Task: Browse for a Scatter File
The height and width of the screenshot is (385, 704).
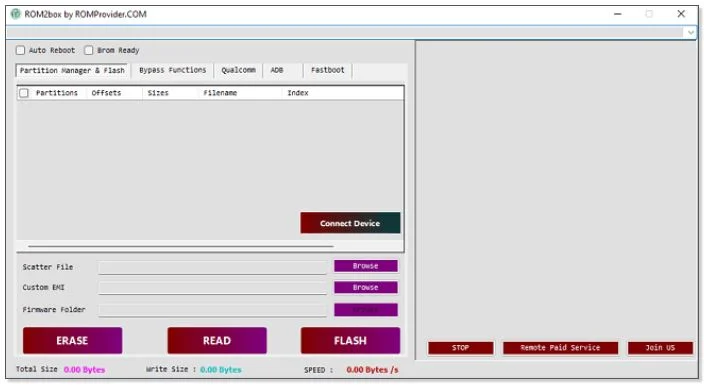Action: click(365, 266)
